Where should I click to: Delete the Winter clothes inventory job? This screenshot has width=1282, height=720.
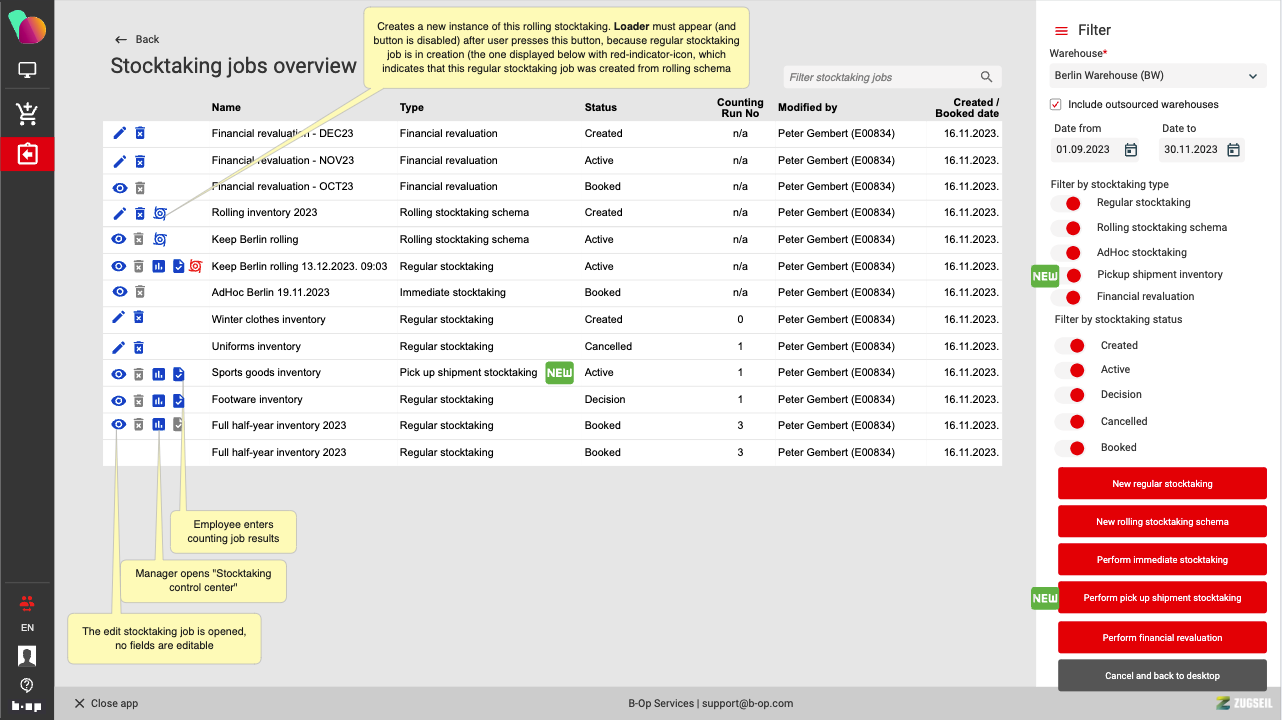tap(140, 319)
